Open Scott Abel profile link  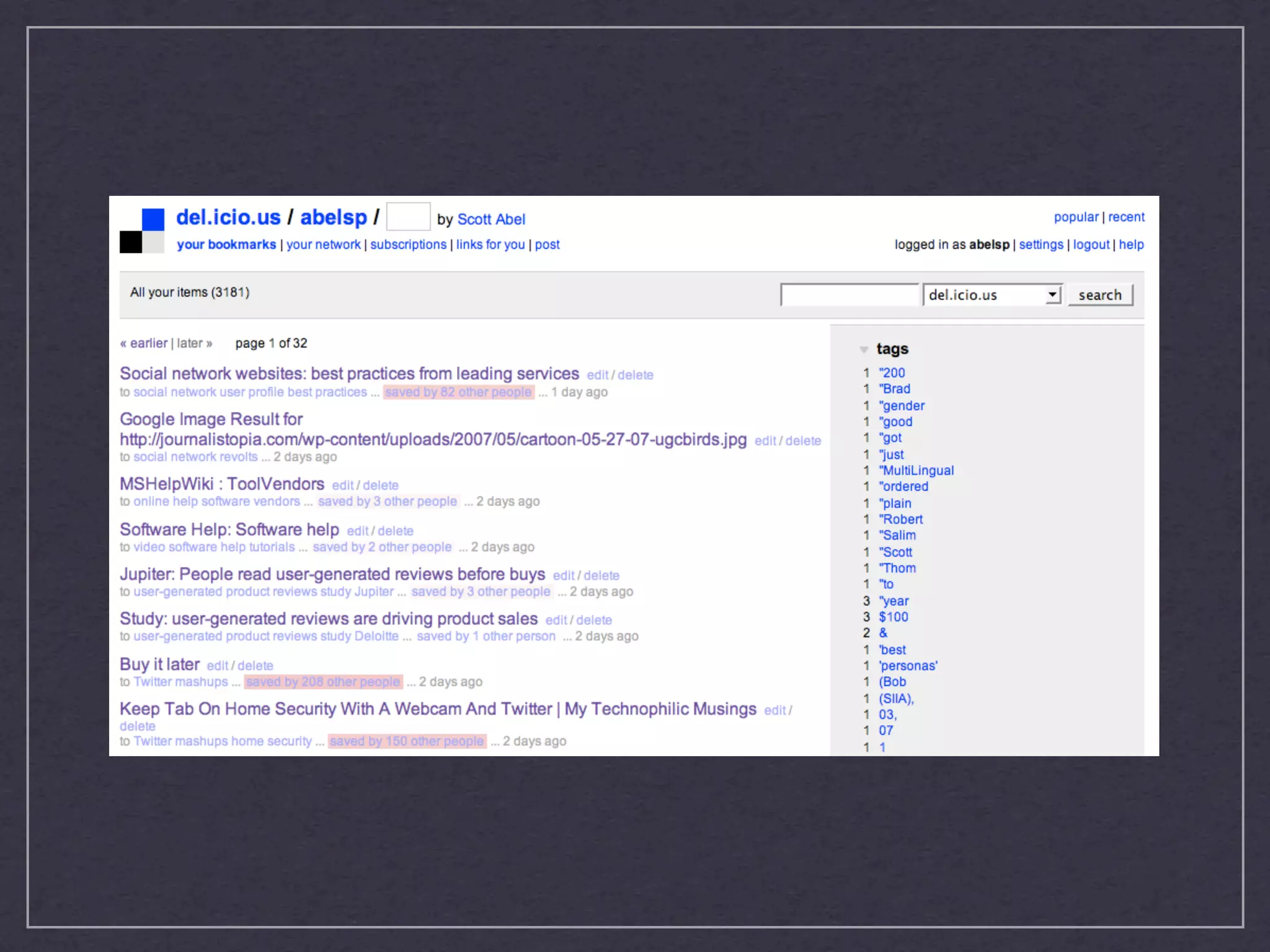(x=491, y=219)
